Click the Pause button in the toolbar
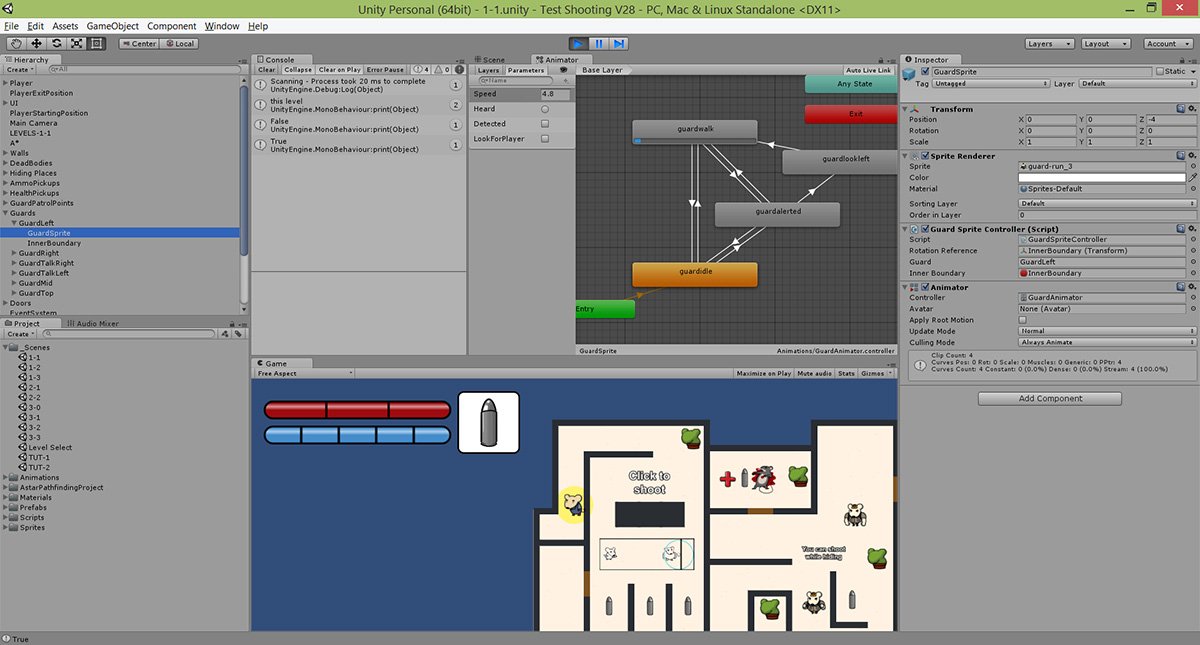Image resolution: width=1200 pixels, height=645 pixels. [x=601, y=43]
